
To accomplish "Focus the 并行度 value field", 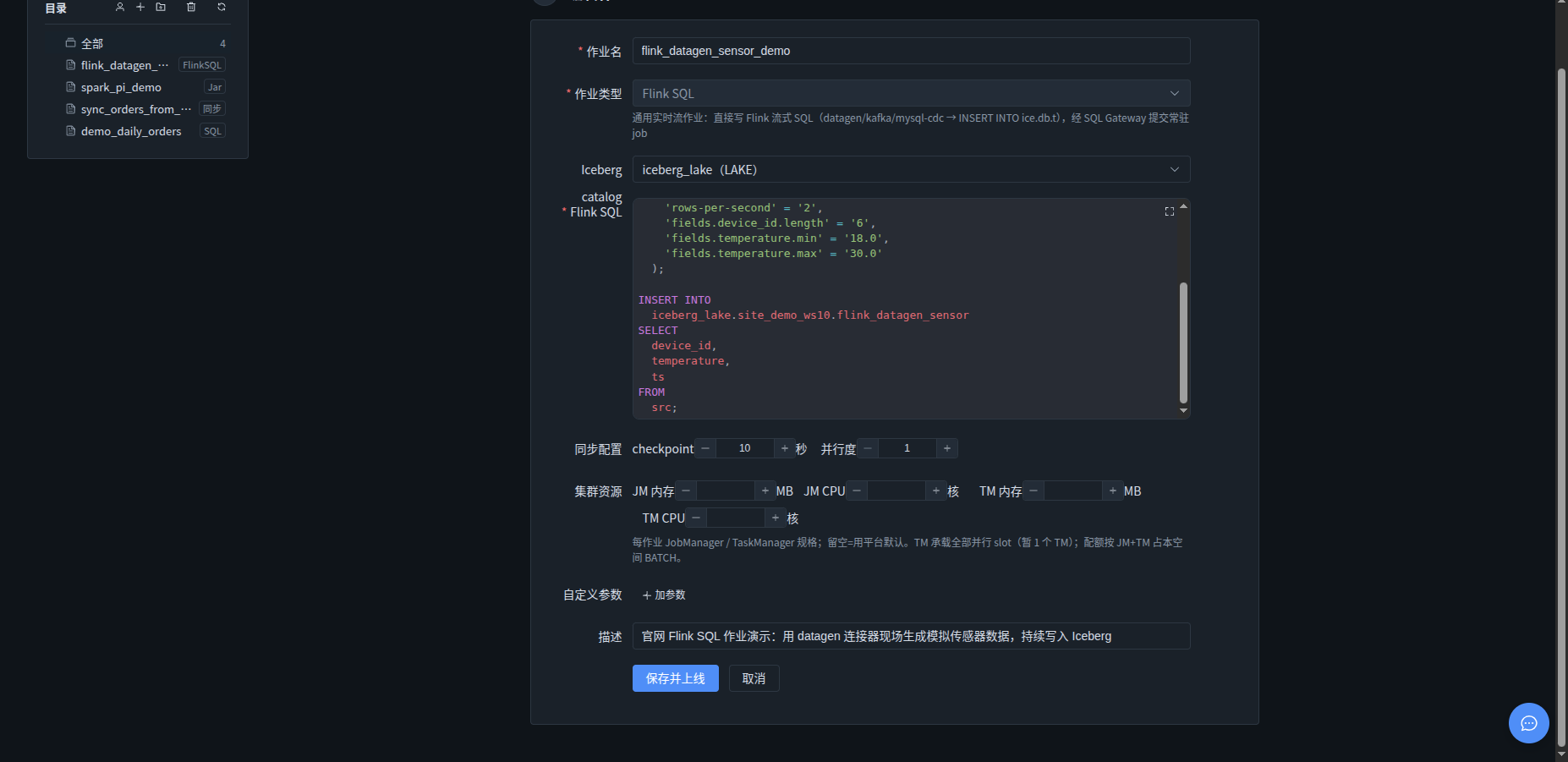I will pyautogui.click(x=907, y=448).
